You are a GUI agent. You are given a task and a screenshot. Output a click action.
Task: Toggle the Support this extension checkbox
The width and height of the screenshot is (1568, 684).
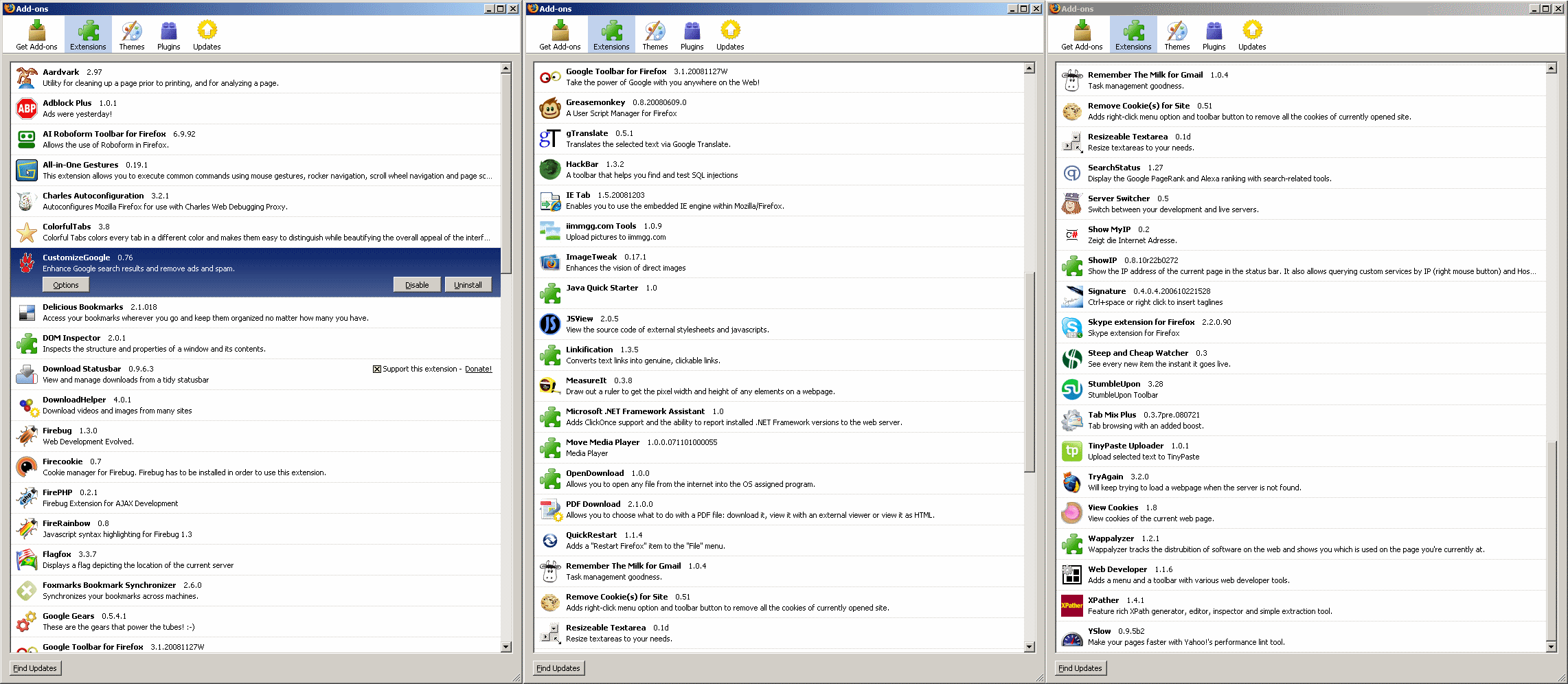376,368
